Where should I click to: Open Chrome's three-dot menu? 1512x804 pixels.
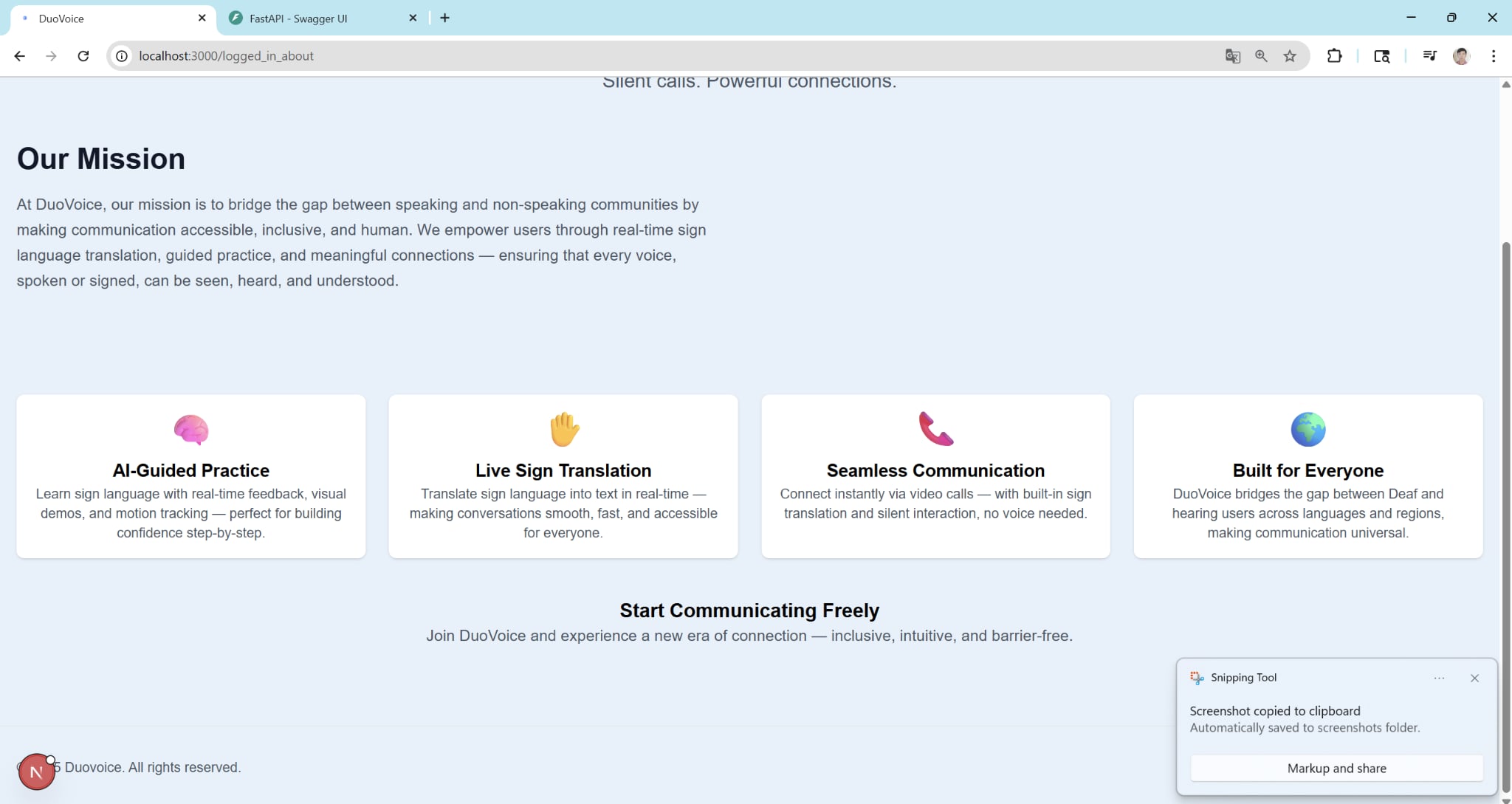tap(1494, 56)
